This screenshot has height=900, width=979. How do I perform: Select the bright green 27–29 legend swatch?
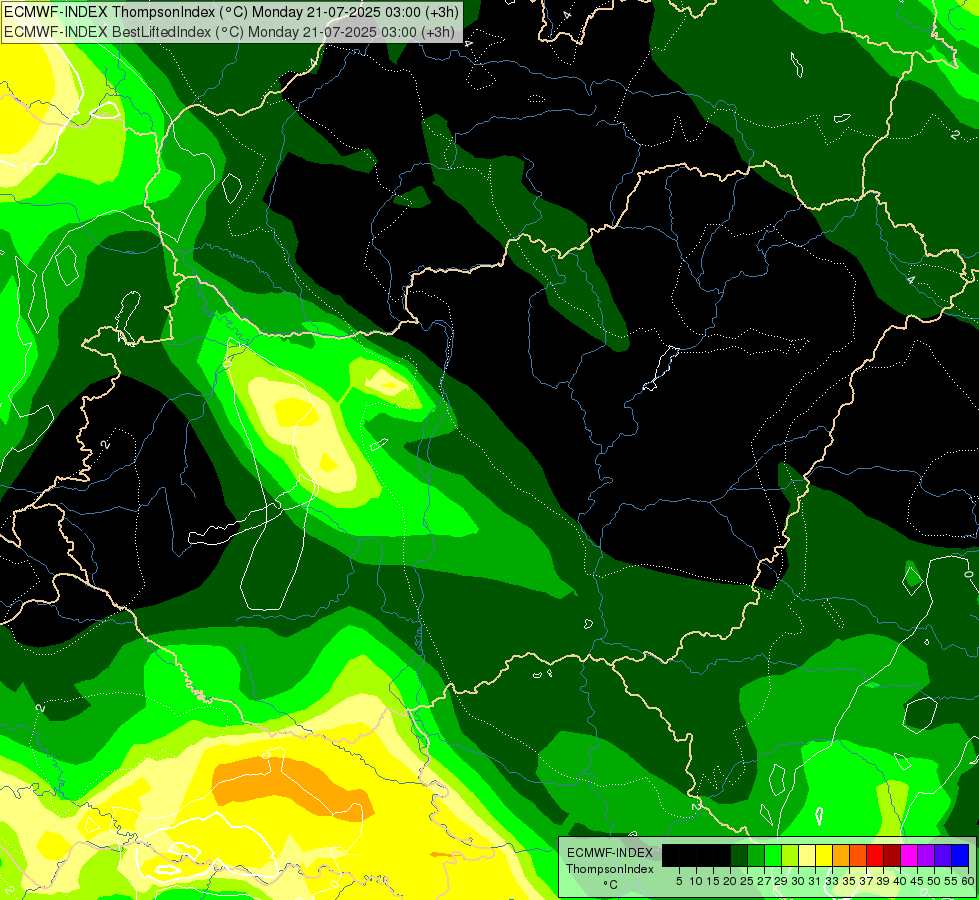click(773, 855)
